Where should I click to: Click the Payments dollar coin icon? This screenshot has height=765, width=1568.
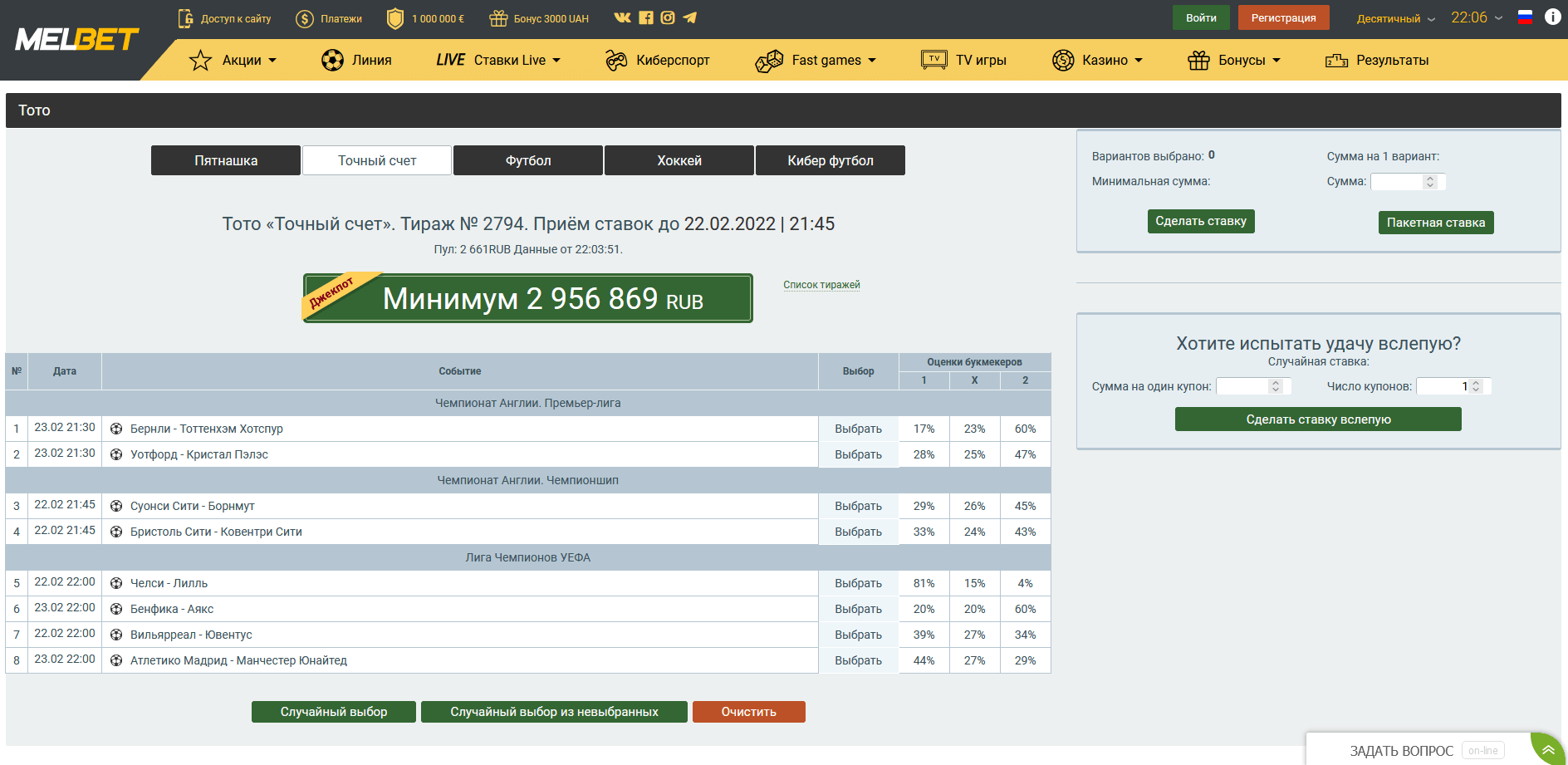(305, 18)
